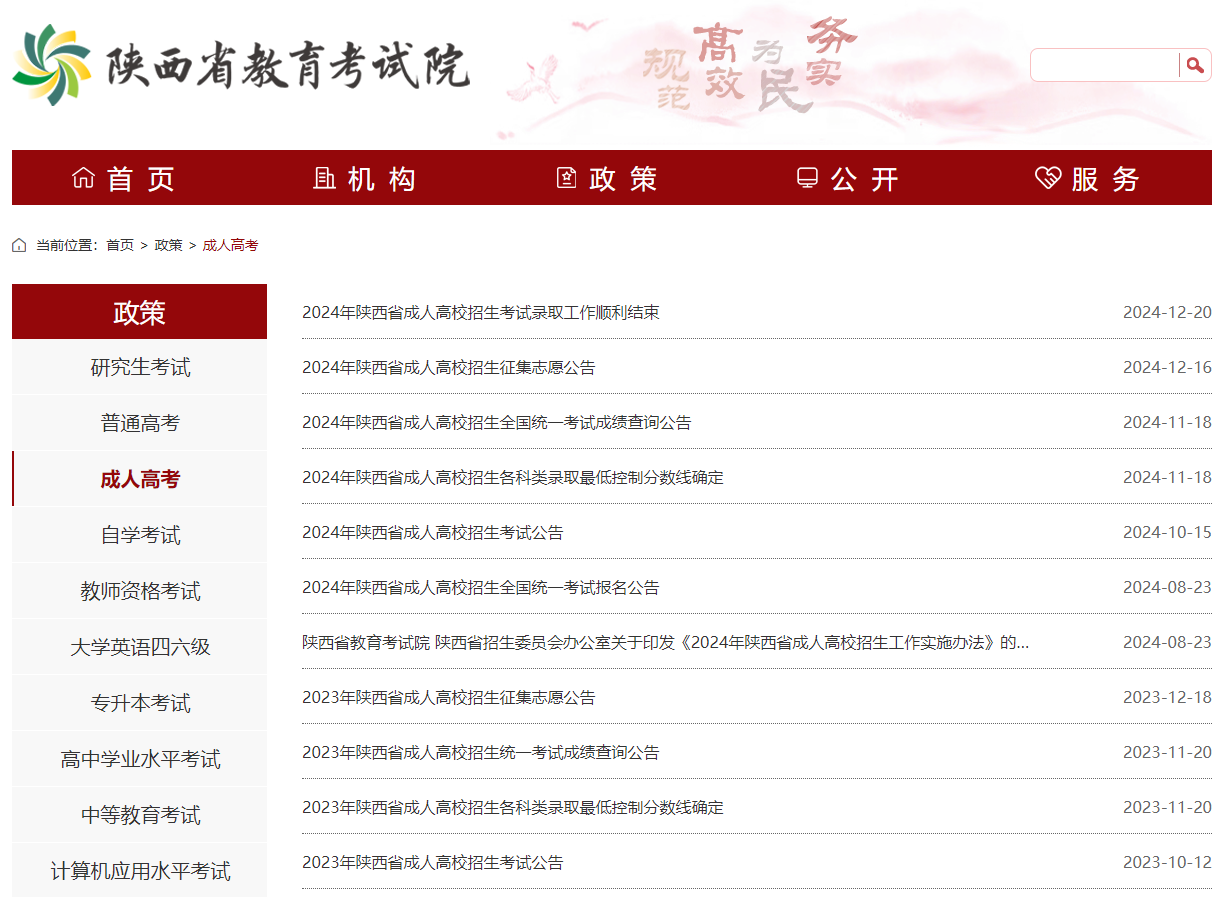Image resolution: width=1224 pixels, height=897 pixels.
Task: Open the 普通高考 section
Action: (138, 422)
